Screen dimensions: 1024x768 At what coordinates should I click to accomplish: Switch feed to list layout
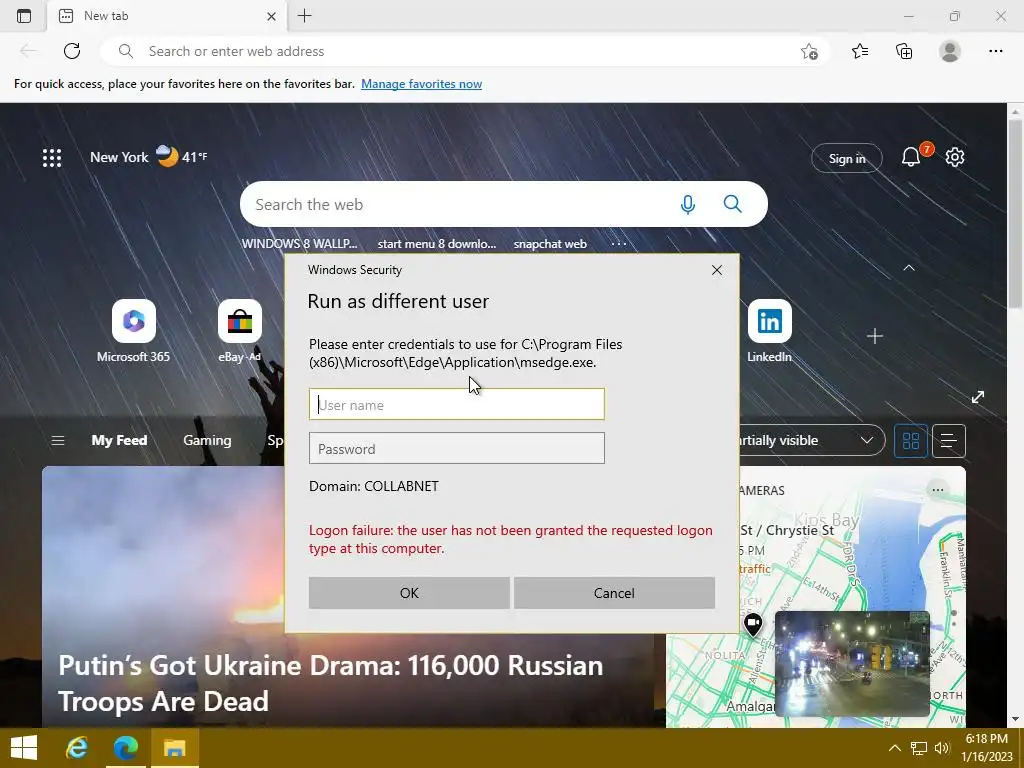tap(948, 441)
